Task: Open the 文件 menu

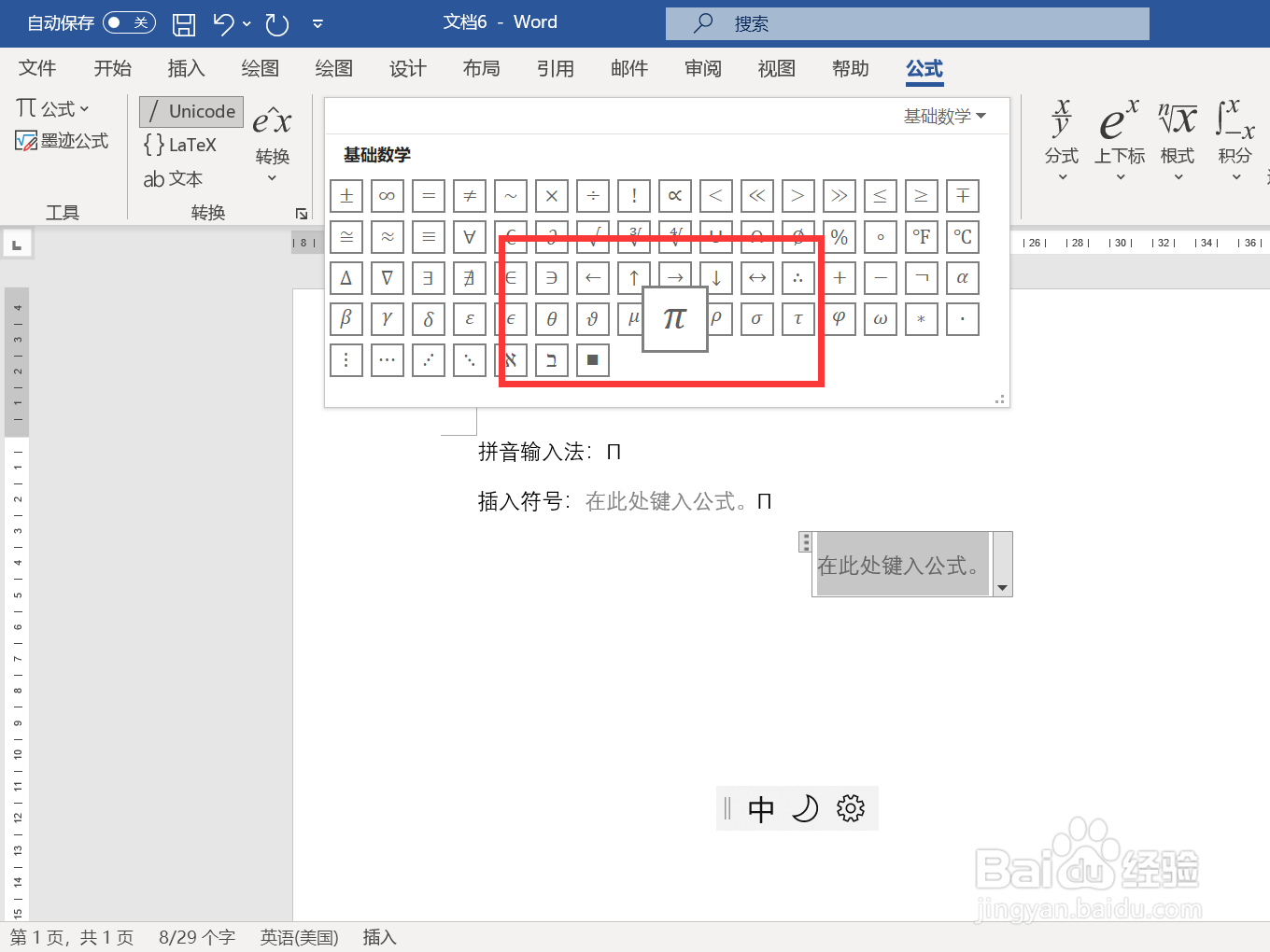Action: pos(37,68)
